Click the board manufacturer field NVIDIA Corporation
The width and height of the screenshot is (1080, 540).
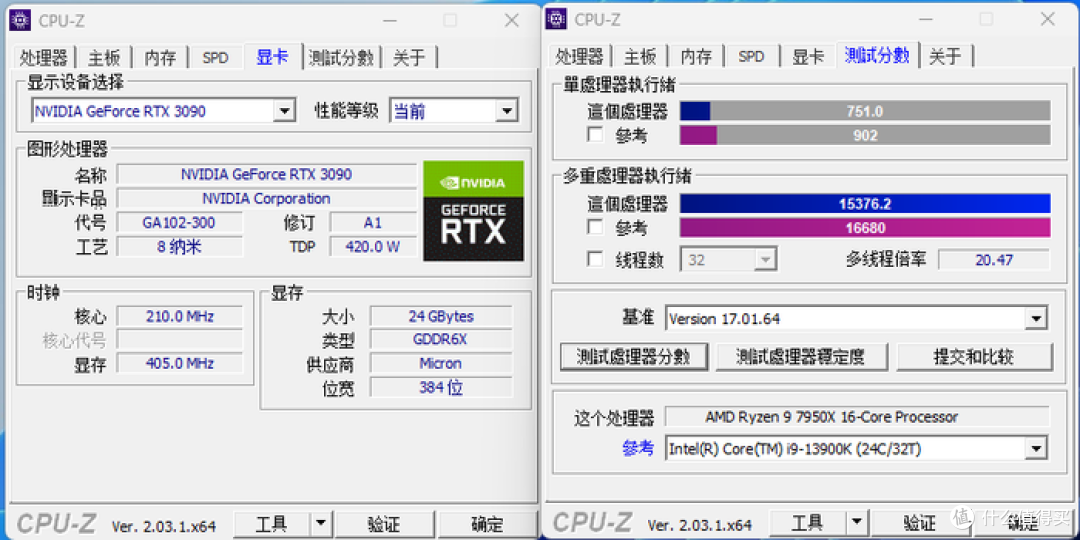[267, 198]
